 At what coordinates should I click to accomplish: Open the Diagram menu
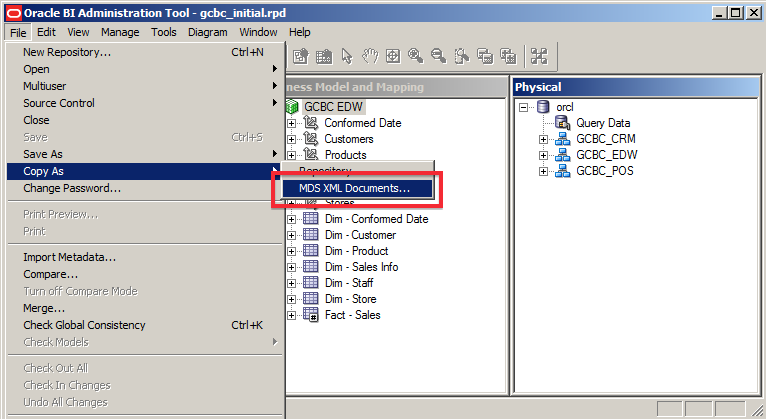(x=208, y=32)
